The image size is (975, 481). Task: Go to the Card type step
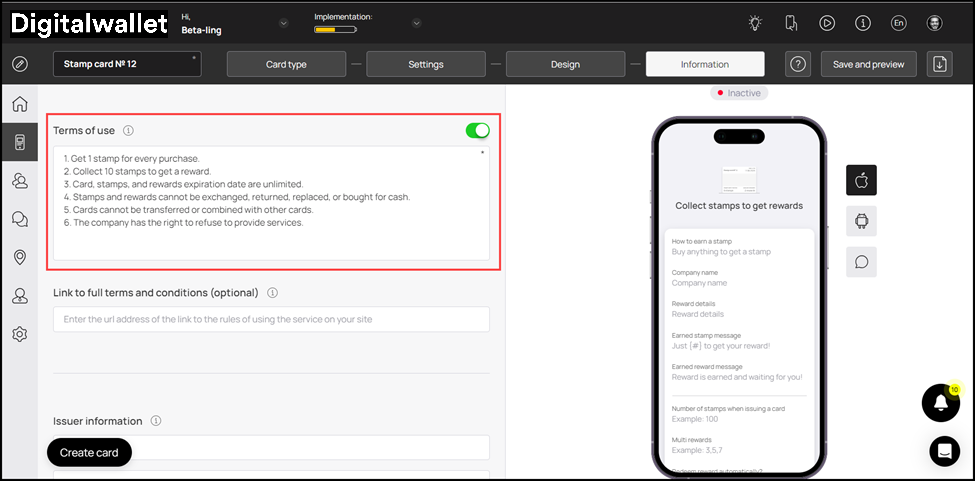pos(286,64)
